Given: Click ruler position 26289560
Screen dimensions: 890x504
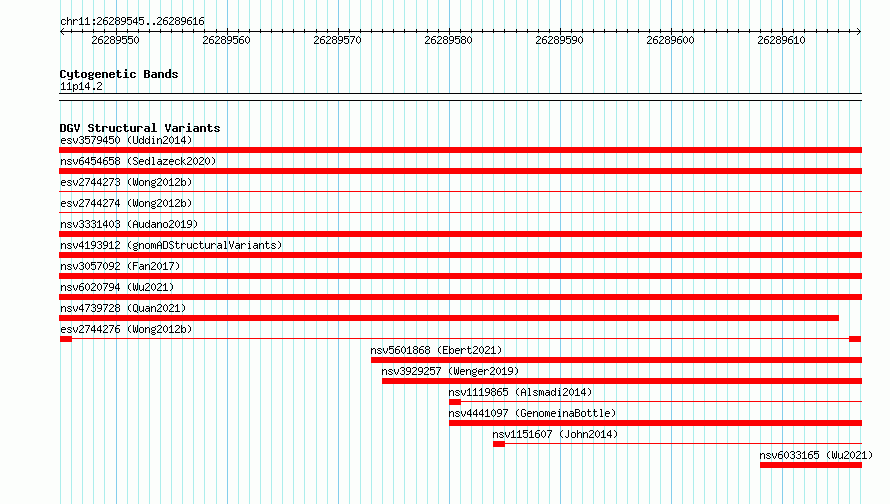Looking at the screenshot, I should [226, 40].
